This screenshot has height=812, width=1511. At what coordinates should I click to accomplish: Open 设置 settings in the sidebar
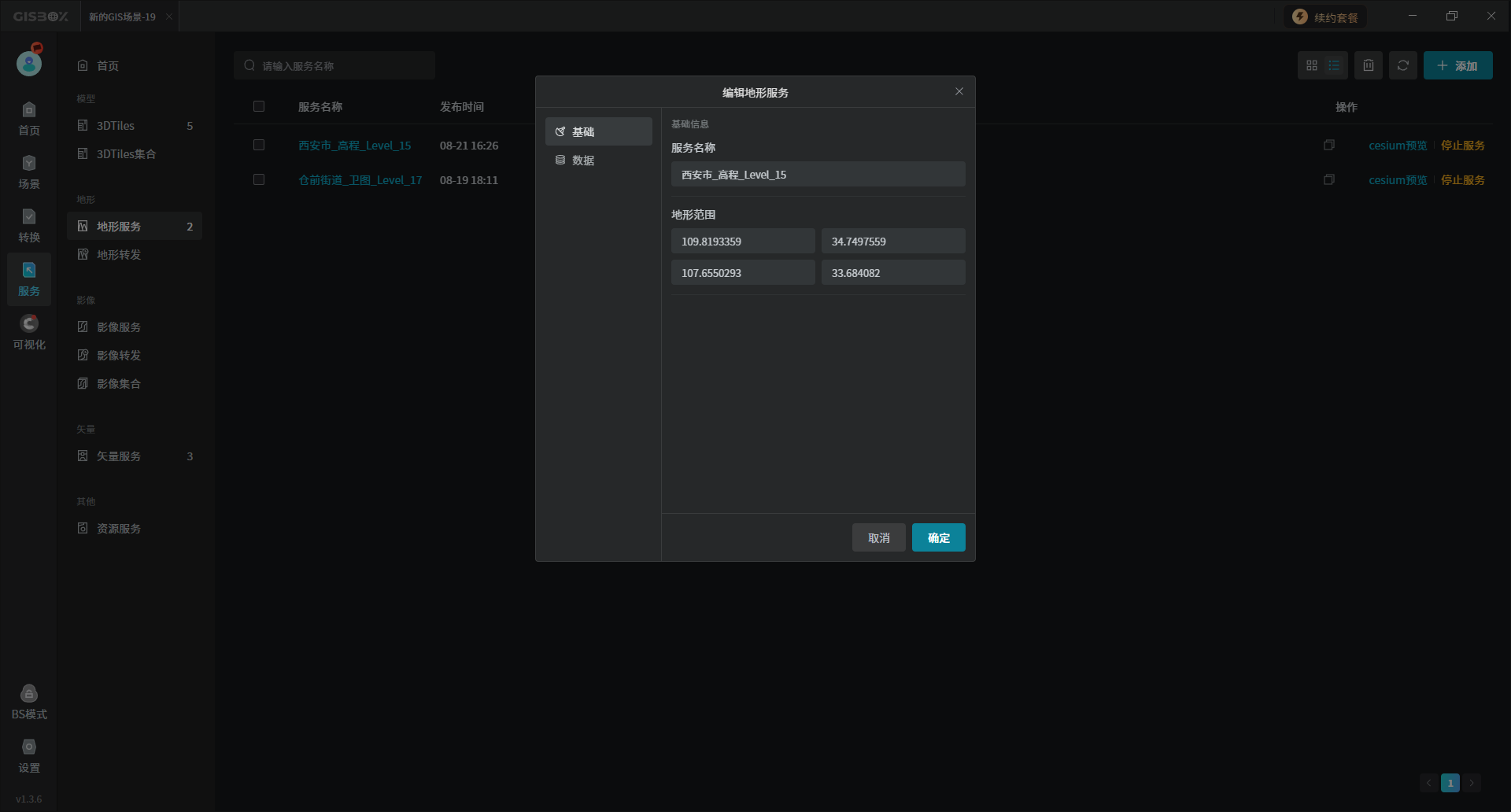[29, 755]
